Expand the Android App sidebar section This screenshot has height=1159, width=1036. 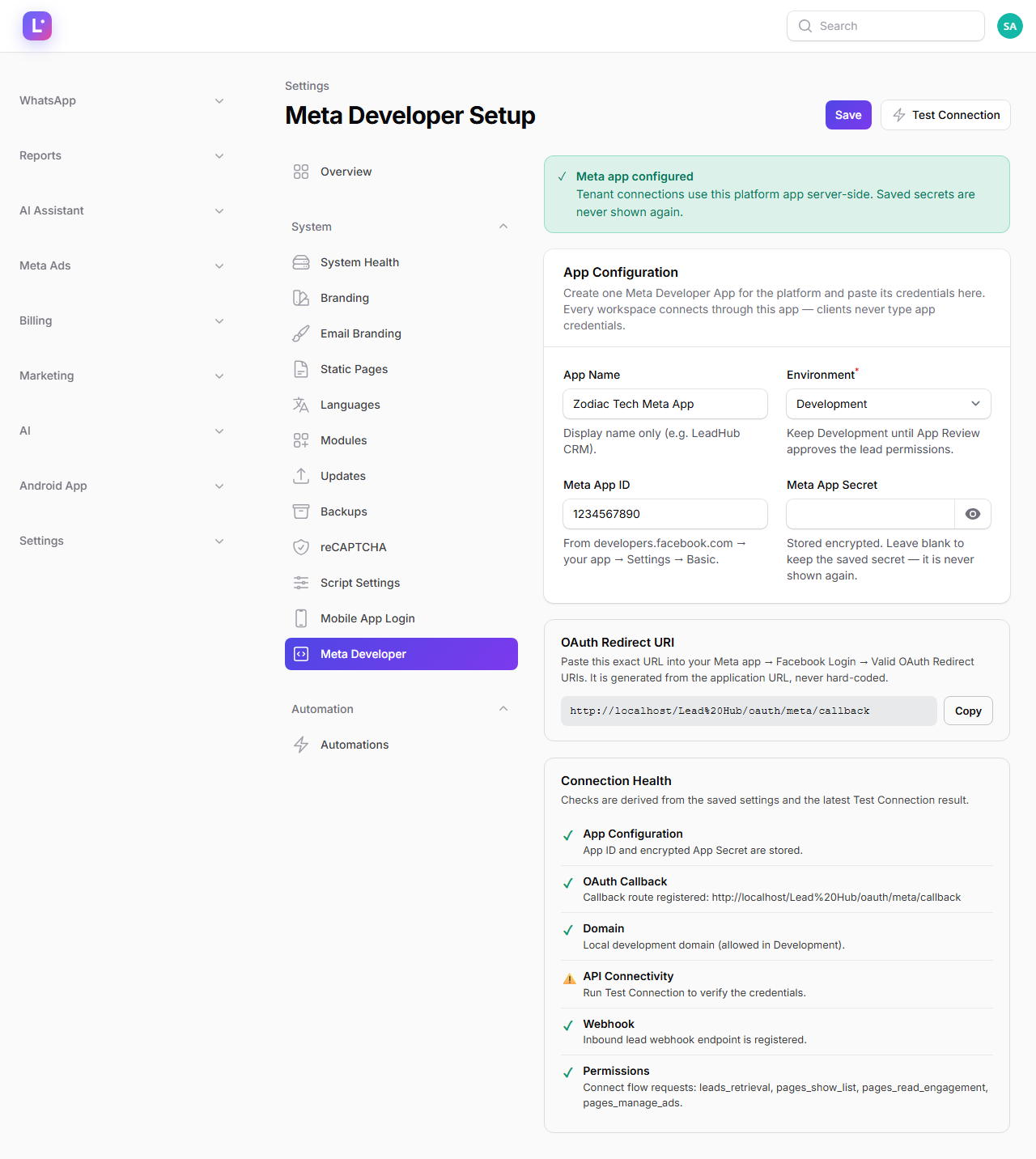tap(121, 486)
